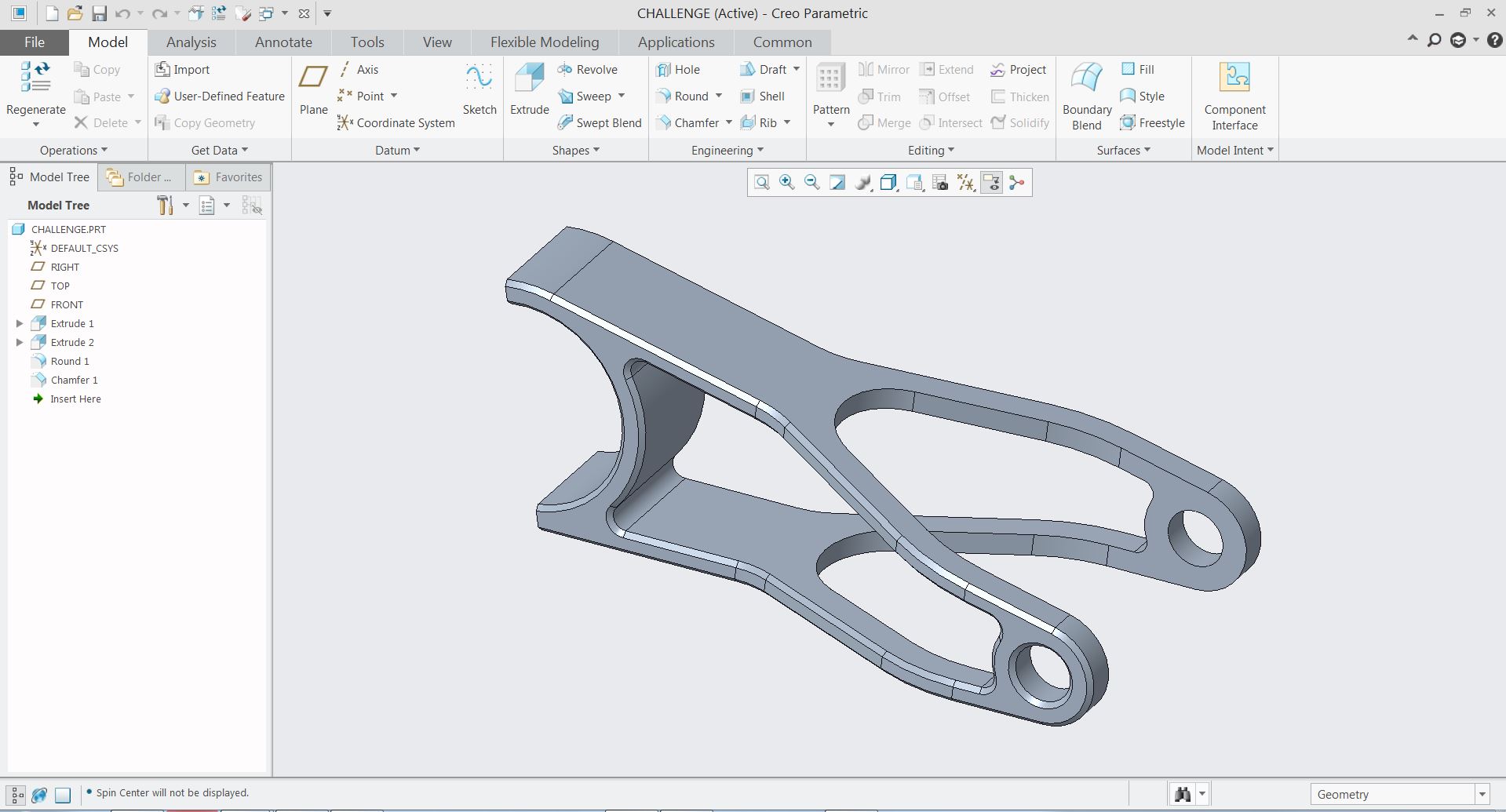Create a datum Axis

358,70
